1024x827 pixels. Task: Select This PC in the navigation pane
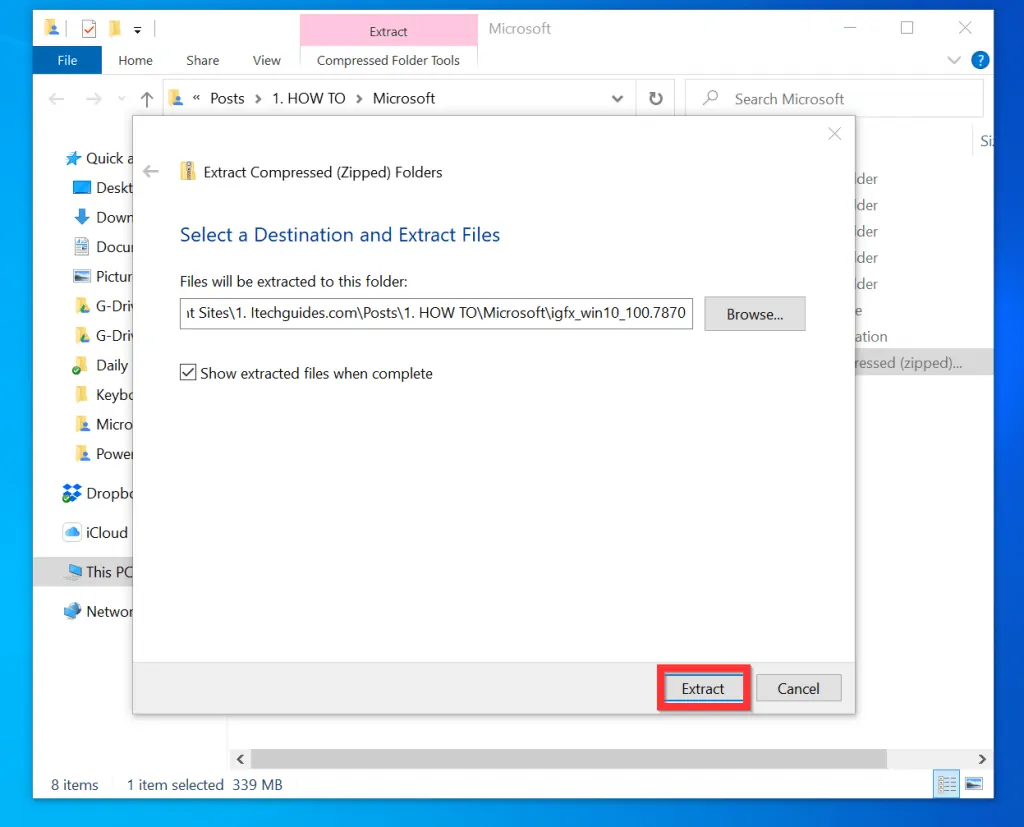[x=102, y=571]
